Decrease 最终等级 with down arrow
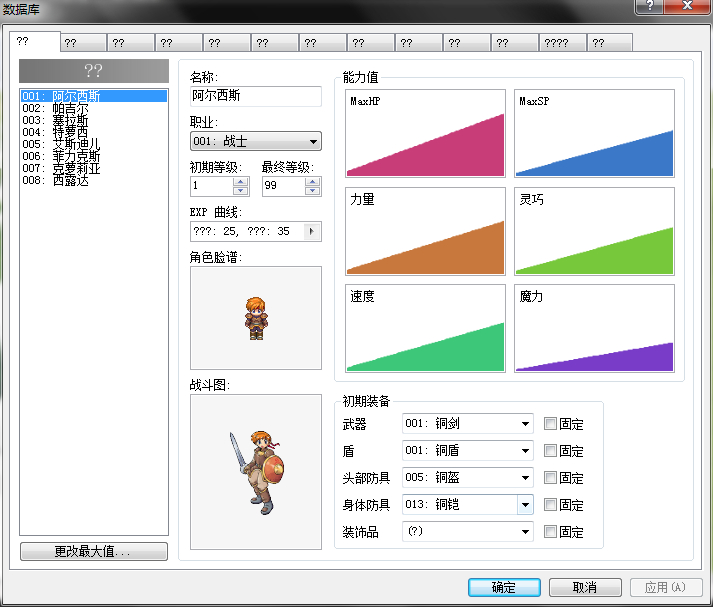Viewport: 713px width, 607px height. point(312,191)
